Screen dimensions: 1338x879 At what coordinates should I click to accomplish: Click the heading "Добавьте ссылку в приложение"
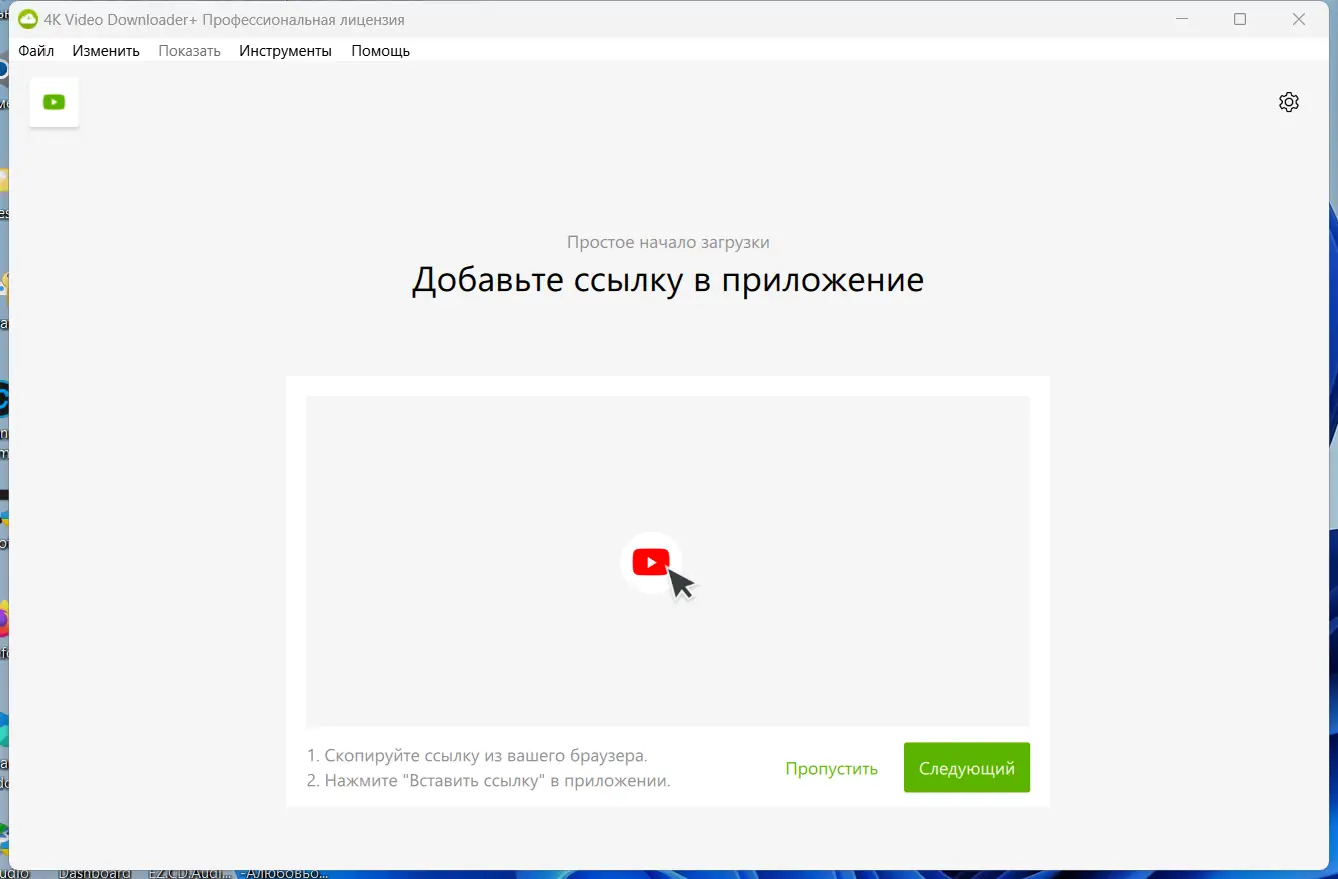668,280
